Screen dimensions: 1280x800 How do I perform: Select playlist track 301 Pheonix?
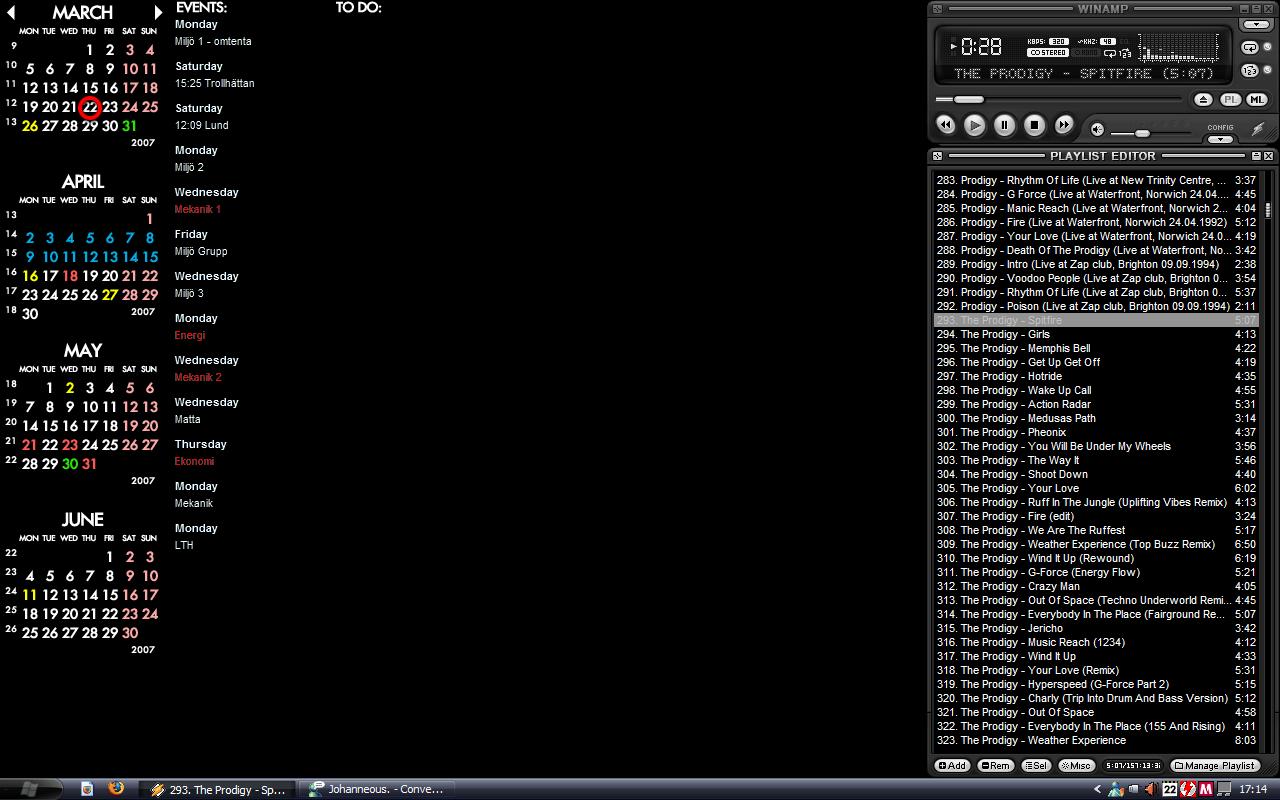[1096, 432]
